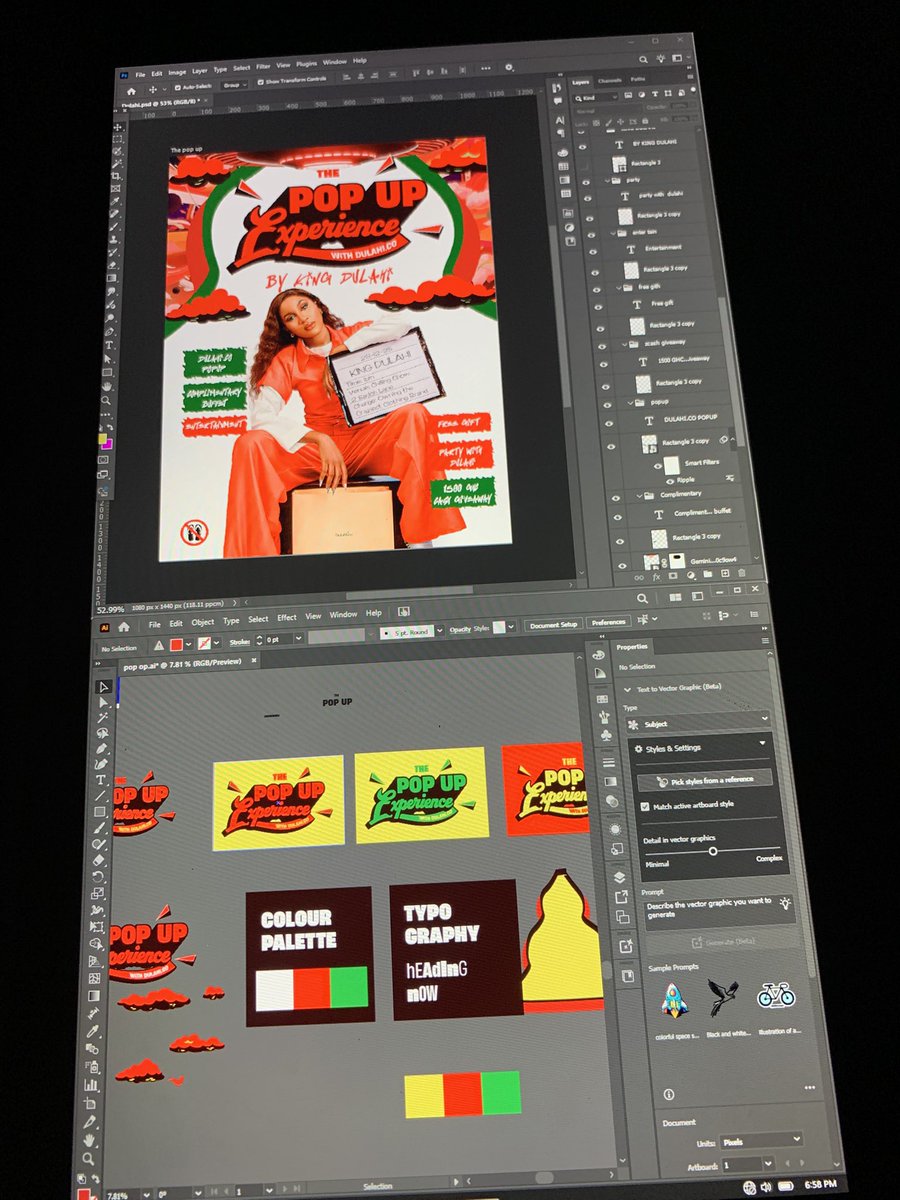The image size is (900, 1200).
Task: Select Illustrator's Direct Selection tool
Action: pyautogui.click(x=103, y=702)
